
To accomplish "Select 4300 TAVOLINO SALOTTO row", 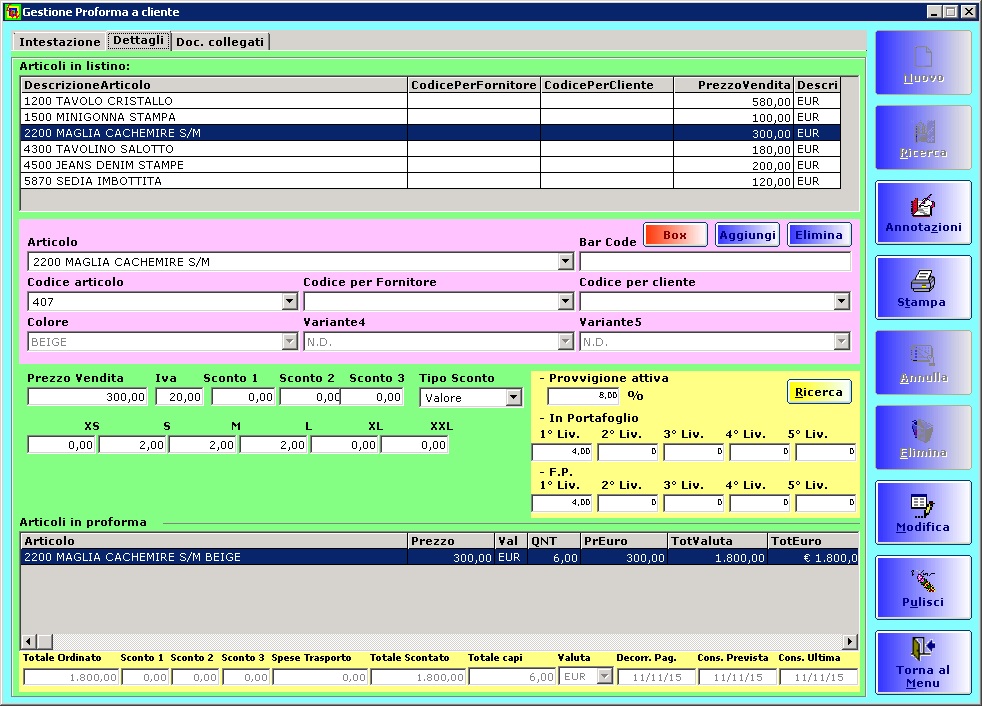I will [430, 149].
